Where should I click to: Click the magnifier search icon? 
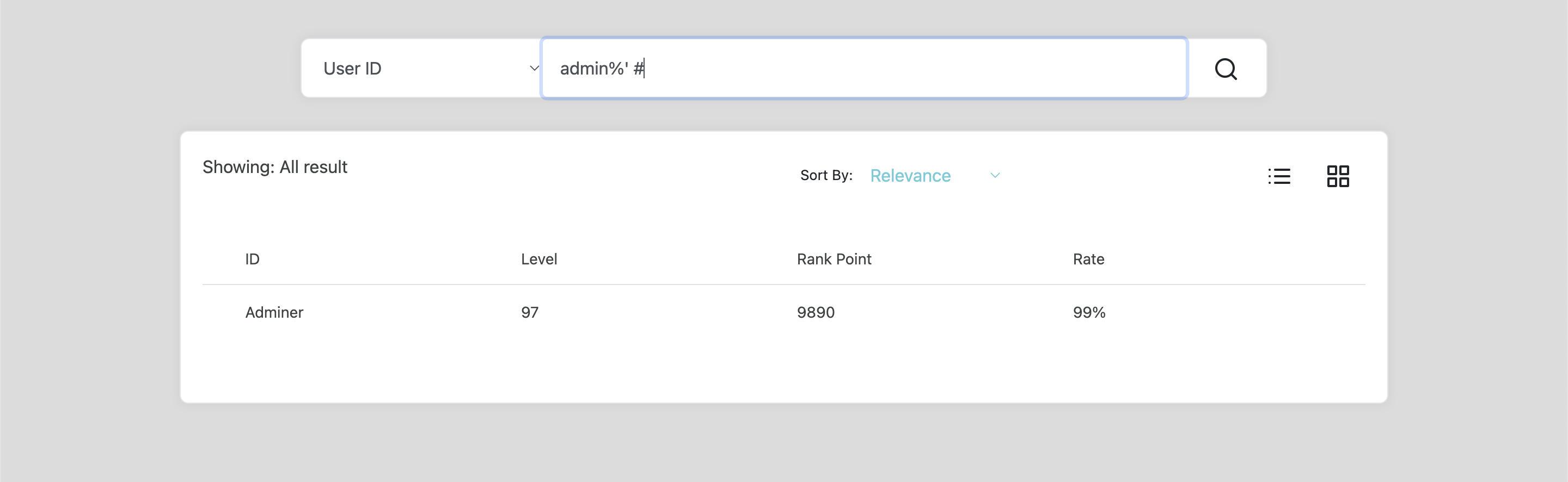point(1226,69)
